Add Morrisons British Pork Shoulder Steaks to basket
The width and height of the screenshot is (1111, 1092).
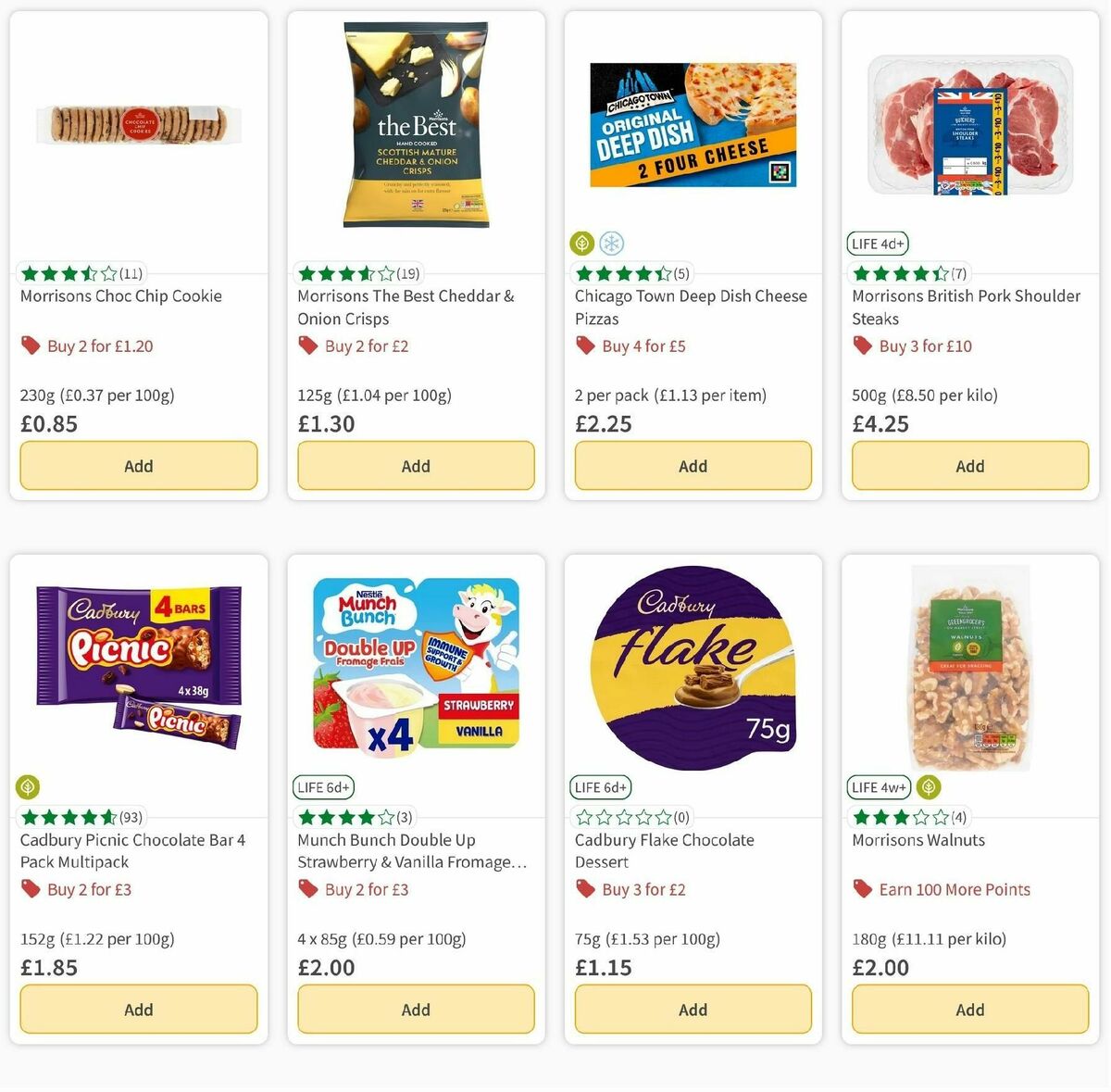(968, 465)
